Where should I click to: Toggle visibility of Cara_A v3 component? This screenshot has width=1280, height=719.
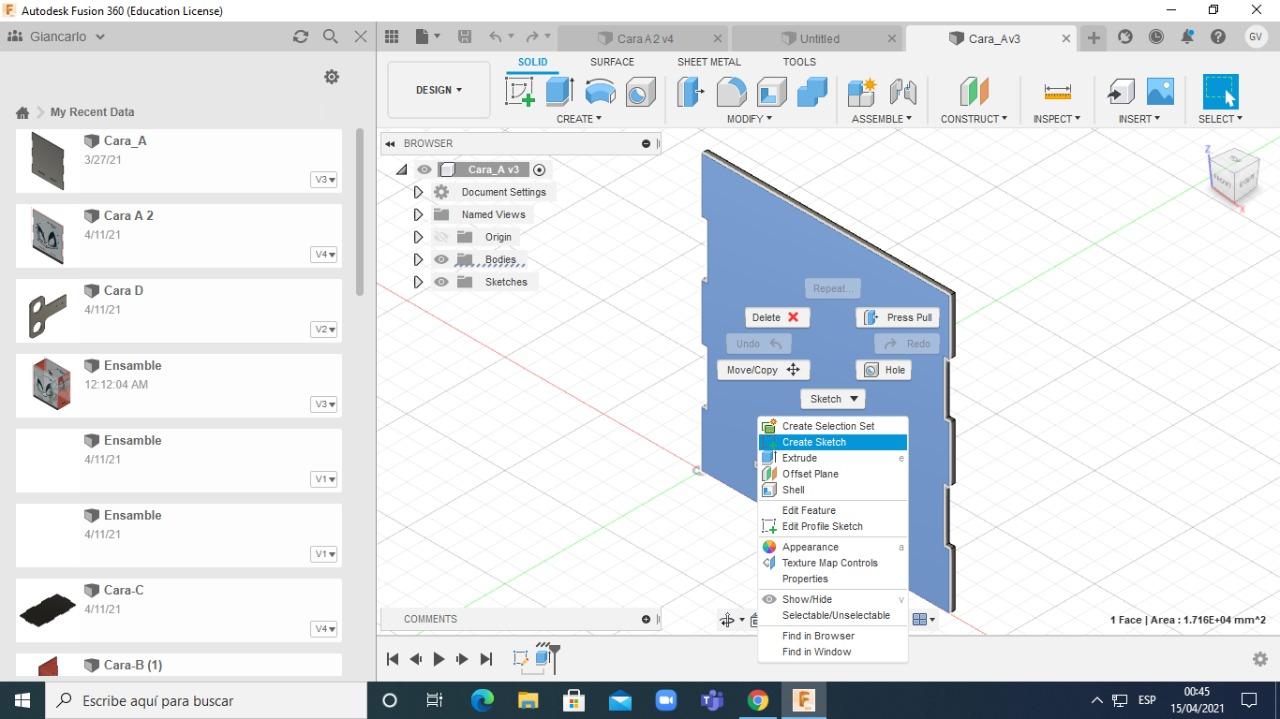(x=424, y=170)
